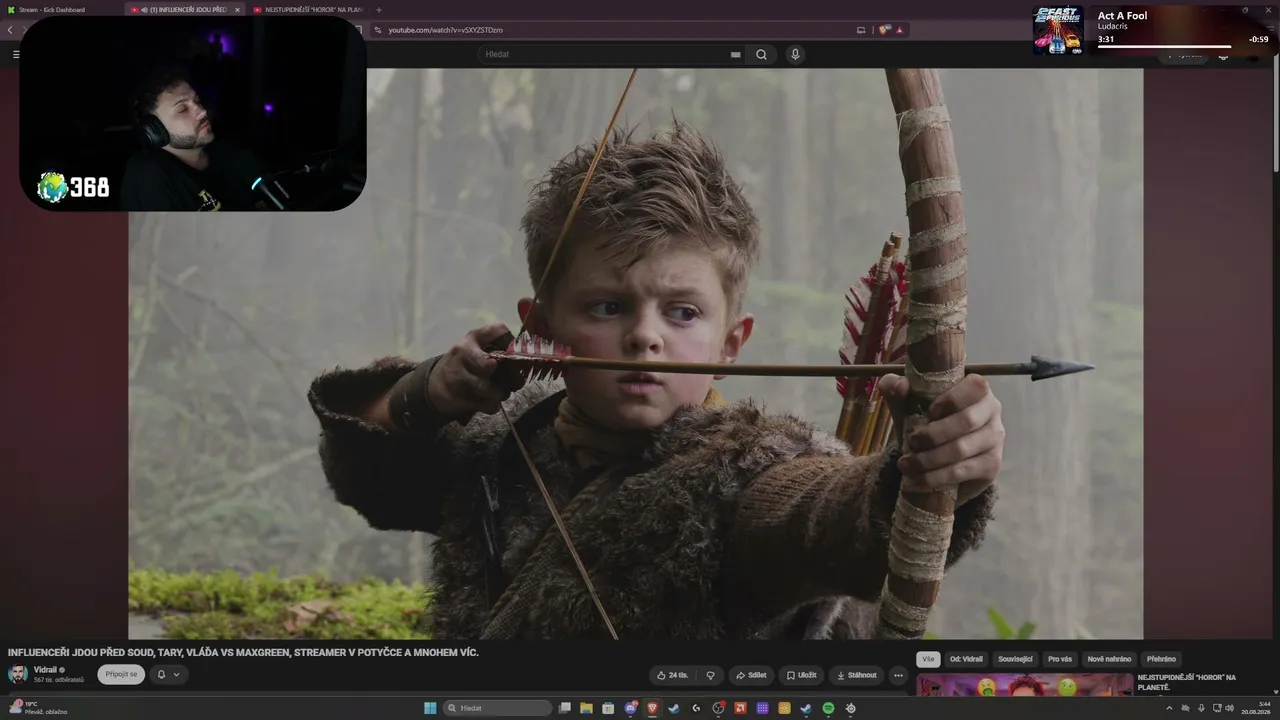
Task: Expand the notification bell dropdown
Action: (168, 675)
